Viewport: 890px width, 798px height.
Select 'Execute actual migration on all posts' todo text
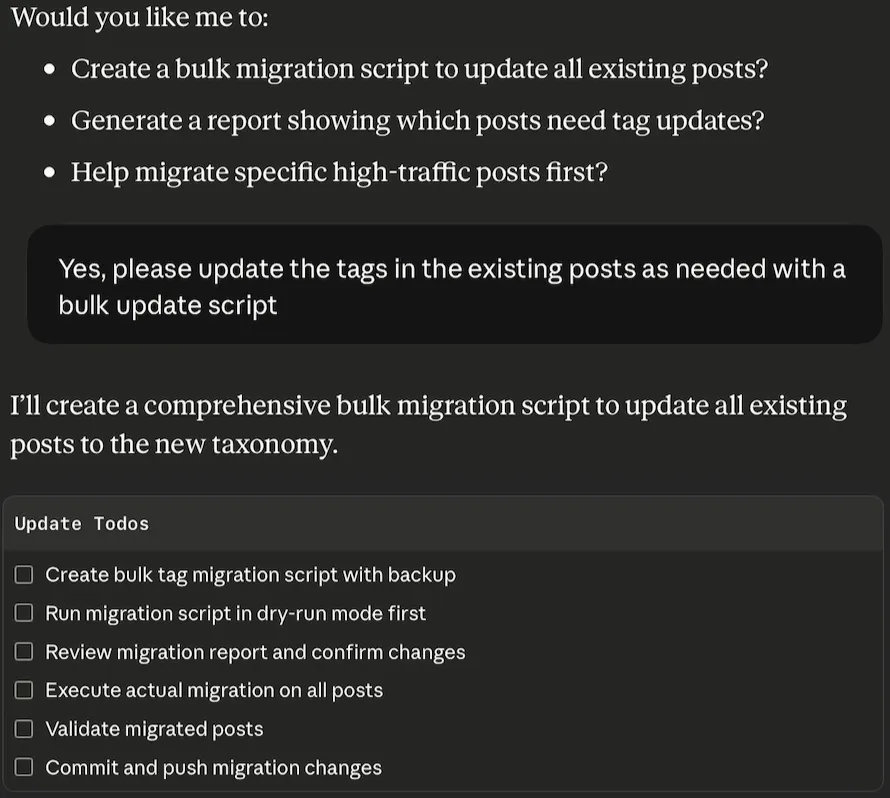[214, 690]
